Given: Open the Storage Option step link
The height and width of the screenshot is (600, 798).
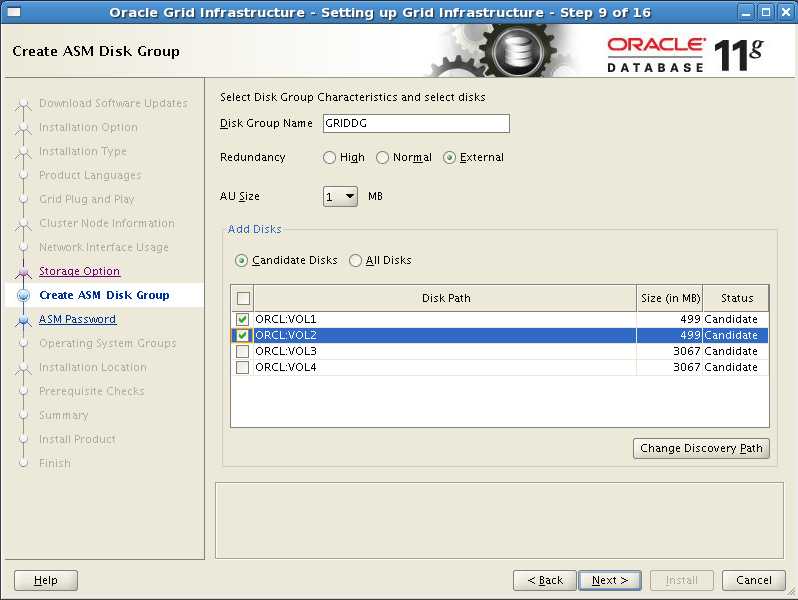Looking at the screenshot, I should coord(79,271).
